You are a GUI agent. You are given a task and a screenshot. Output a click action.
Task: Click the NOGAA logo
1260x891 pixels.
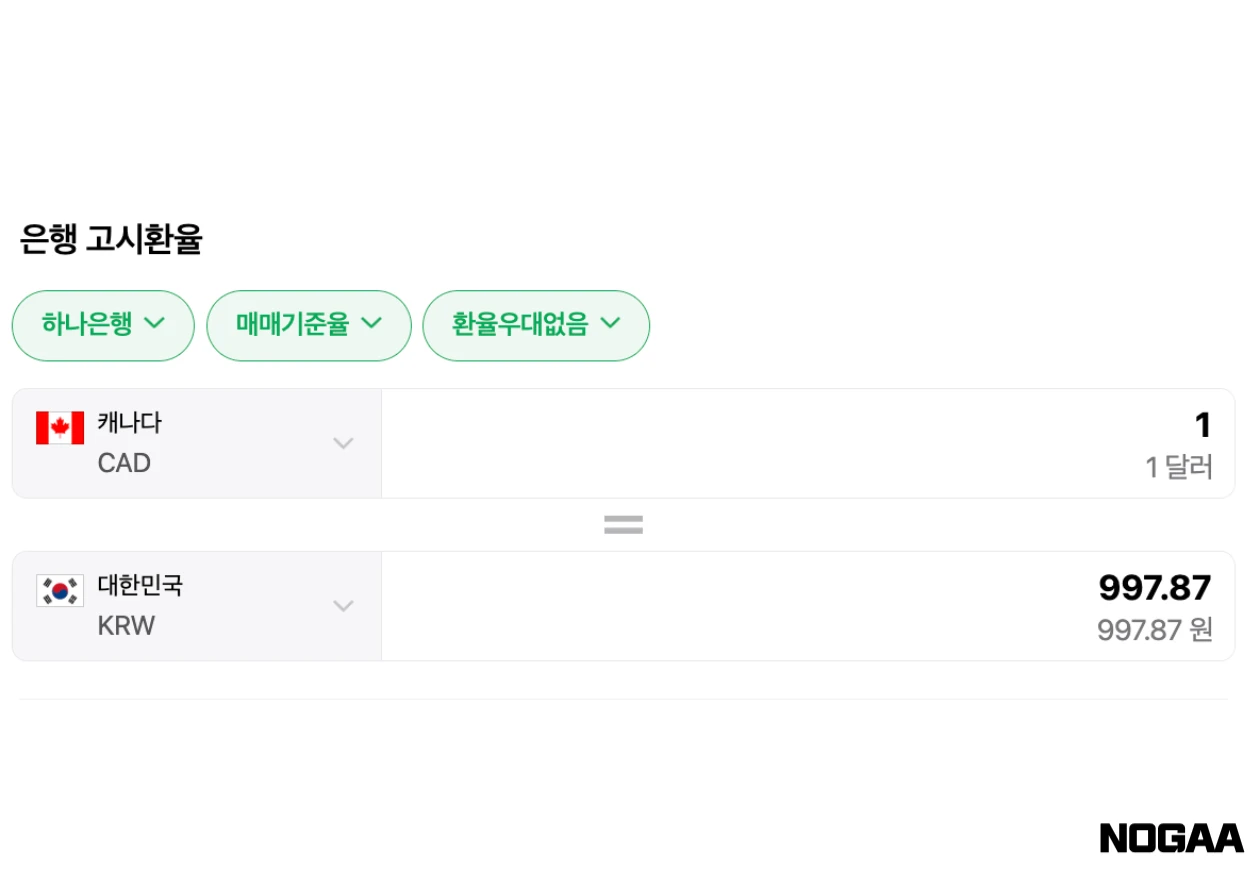tap(1170, 837)
